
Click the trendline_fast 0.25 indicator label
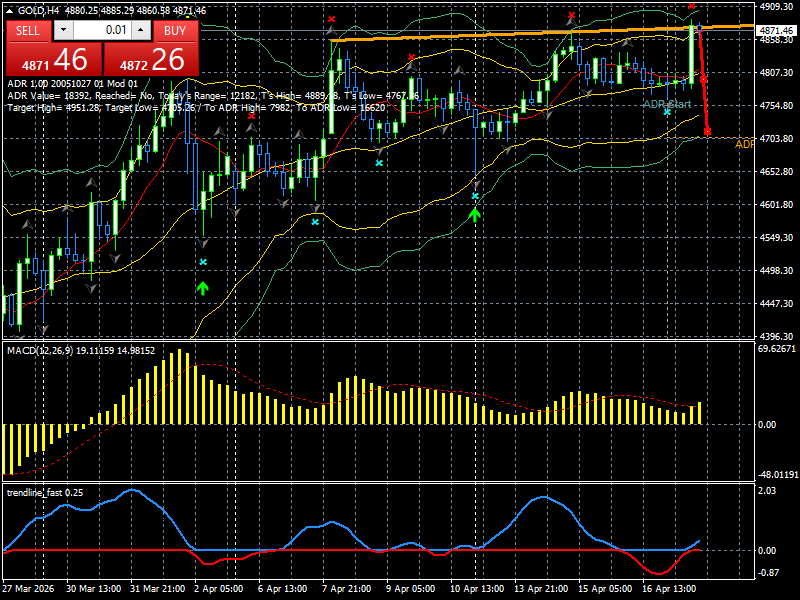click(x=45, y=492)
